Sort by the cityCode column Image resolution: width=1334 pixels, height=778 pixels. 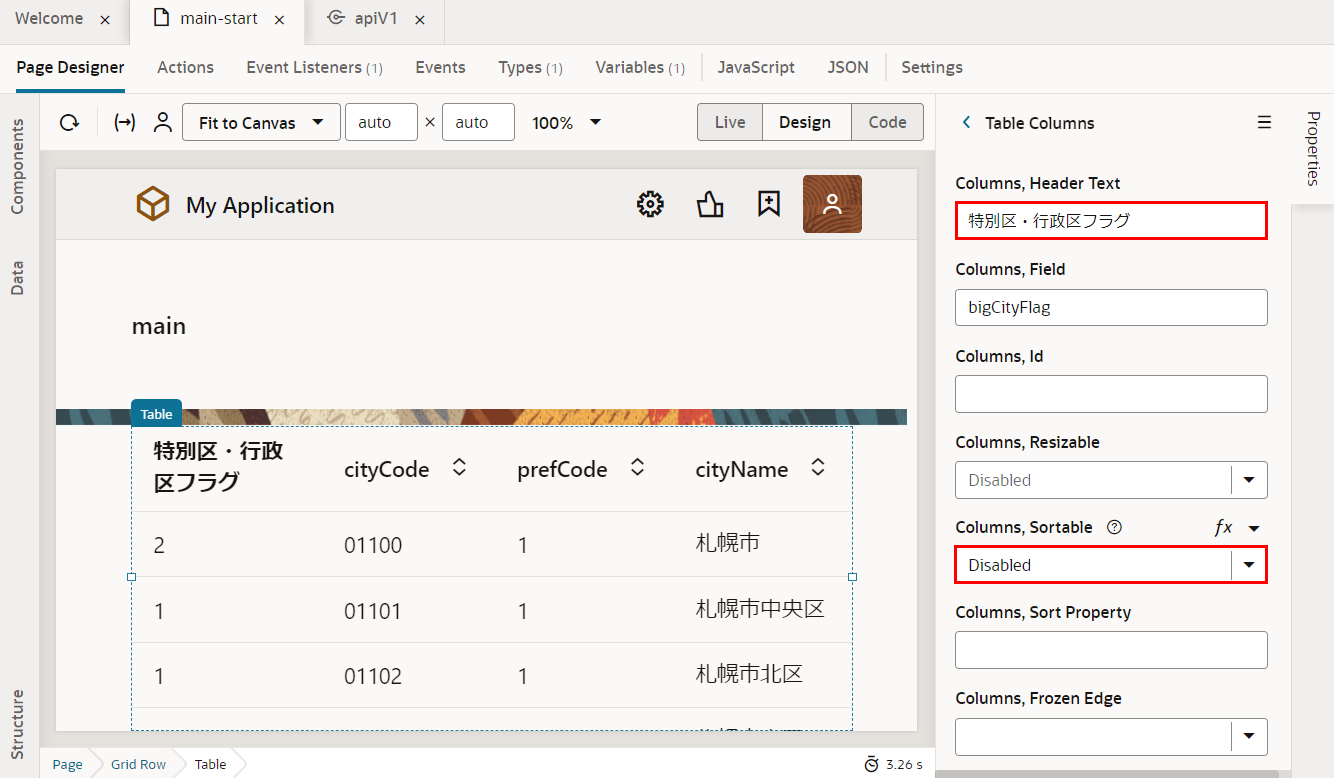click(460, 468)
